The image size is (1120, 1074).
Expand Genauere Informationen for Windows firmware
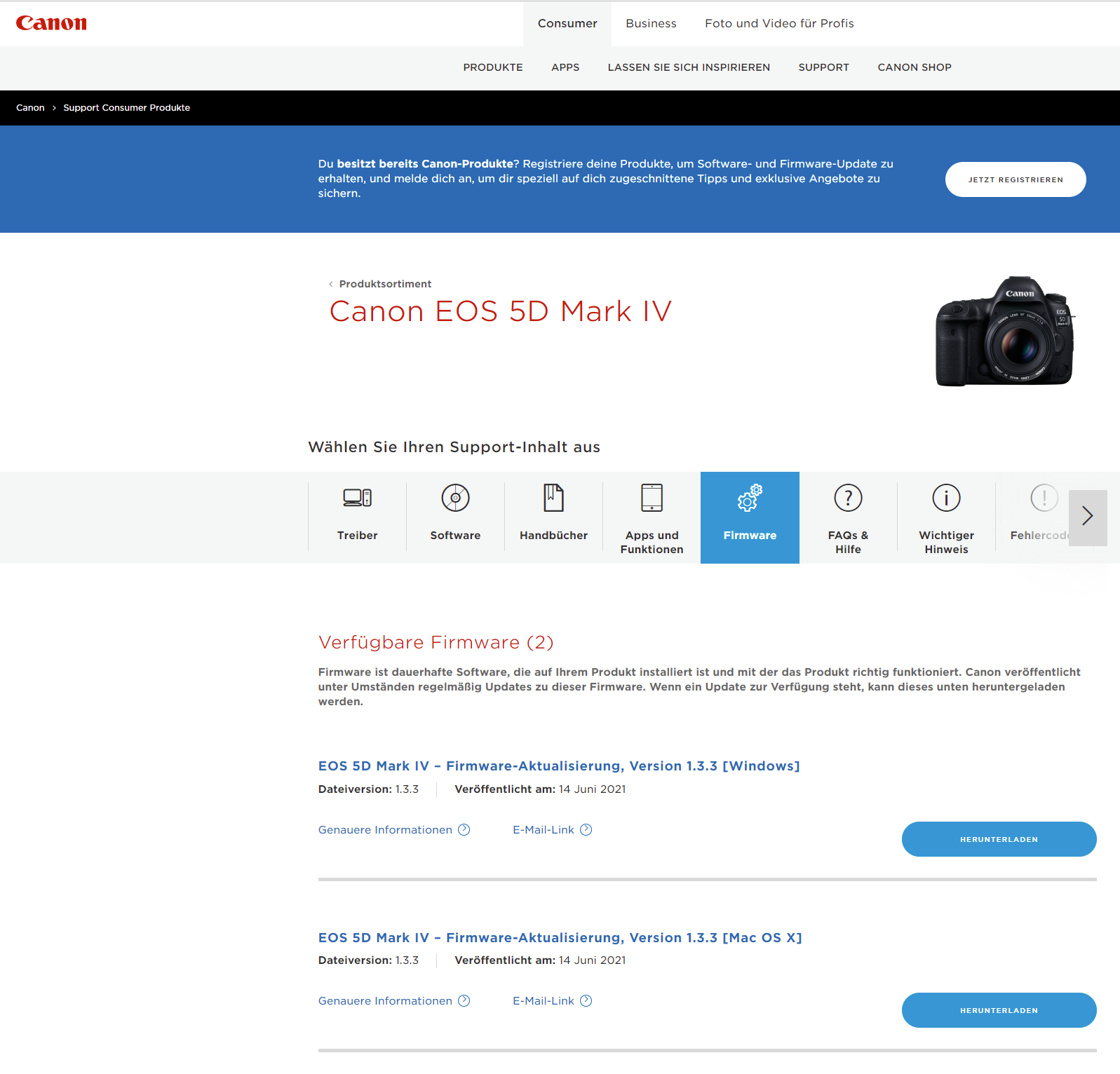pyautogui.click(x=394, y=829)
